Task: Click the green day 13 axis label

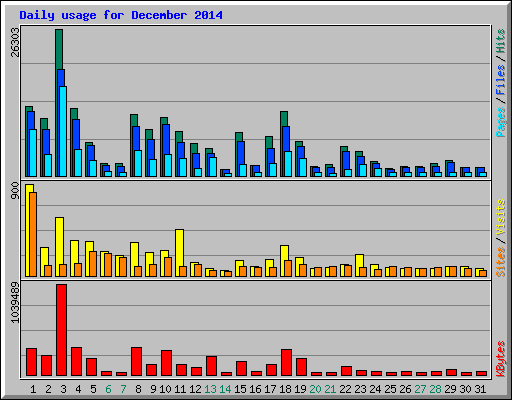Action: (x=210, y=389)
